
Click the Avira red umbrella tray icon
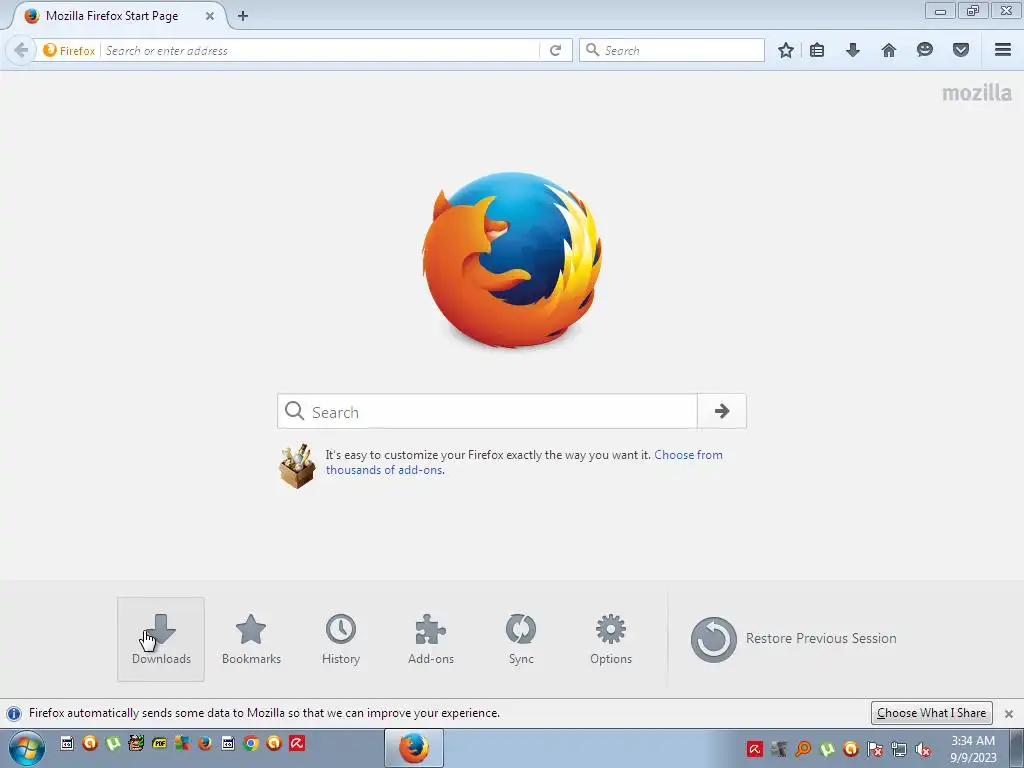click(x=755, y=749)
